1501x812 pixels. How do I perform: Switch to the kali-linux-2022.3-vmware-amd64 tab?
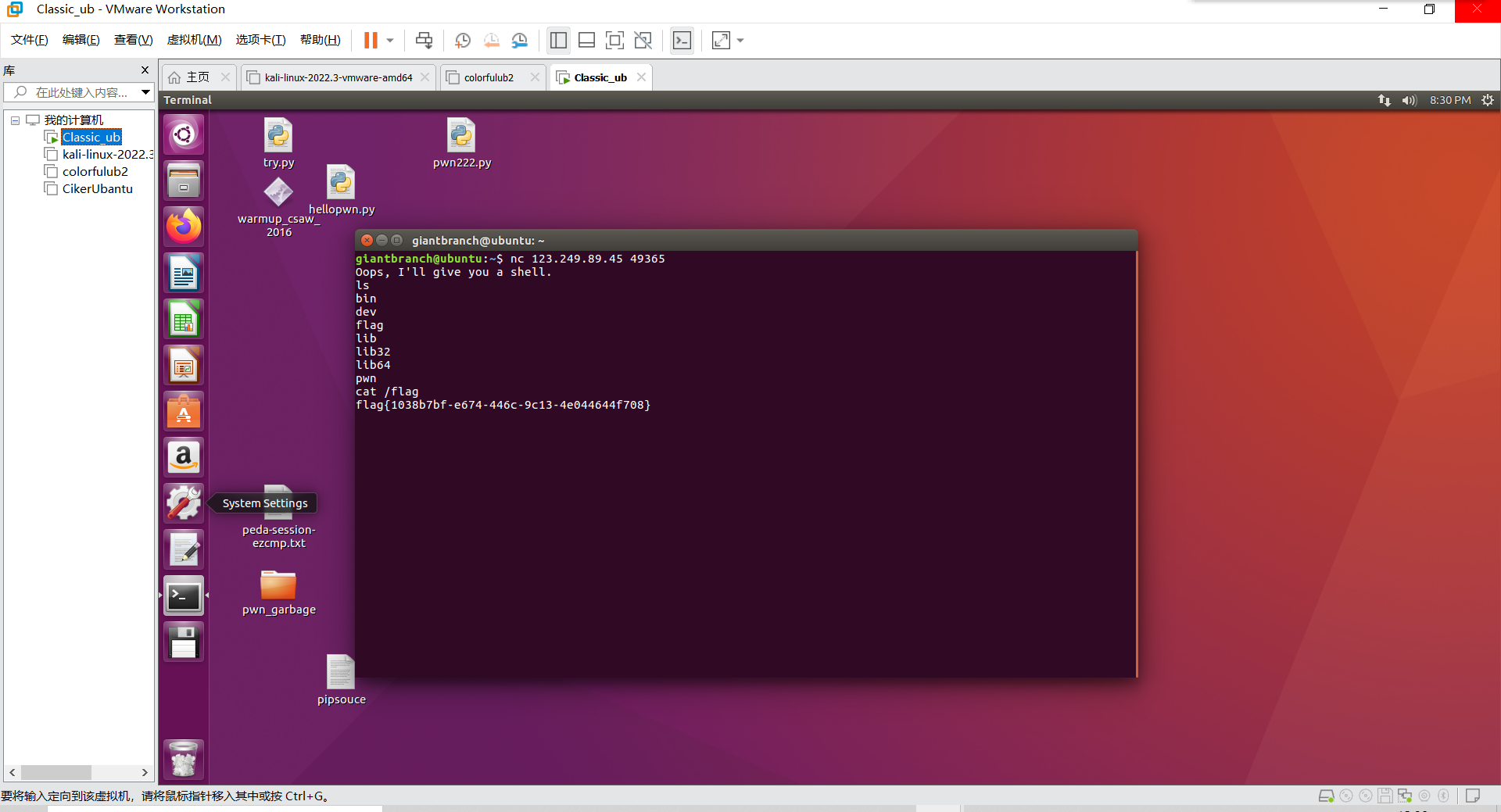338,77
